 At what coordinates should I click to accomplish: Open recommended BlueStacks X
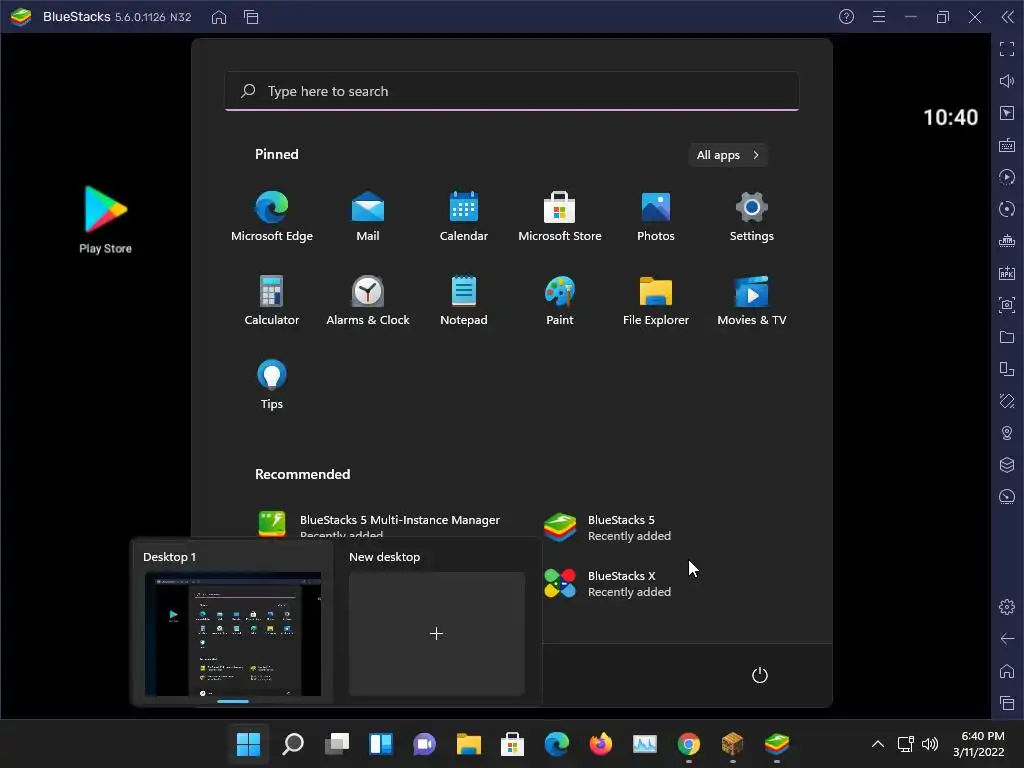tap(609, 583)
